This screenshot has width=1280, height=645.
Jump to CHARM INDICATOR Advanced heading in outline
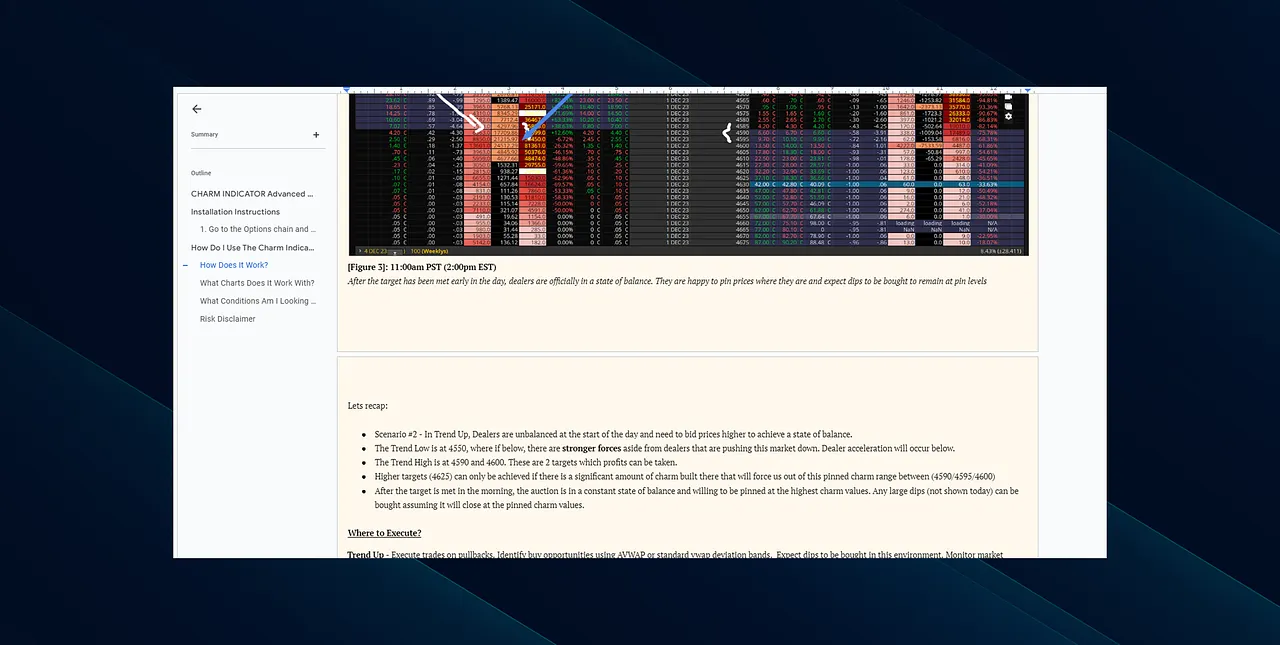[x=252, y=194]
